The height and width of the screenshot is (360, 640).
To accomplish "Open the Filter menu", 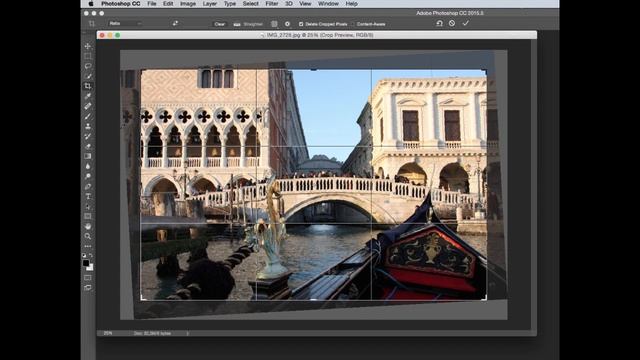I will [272, 4].
